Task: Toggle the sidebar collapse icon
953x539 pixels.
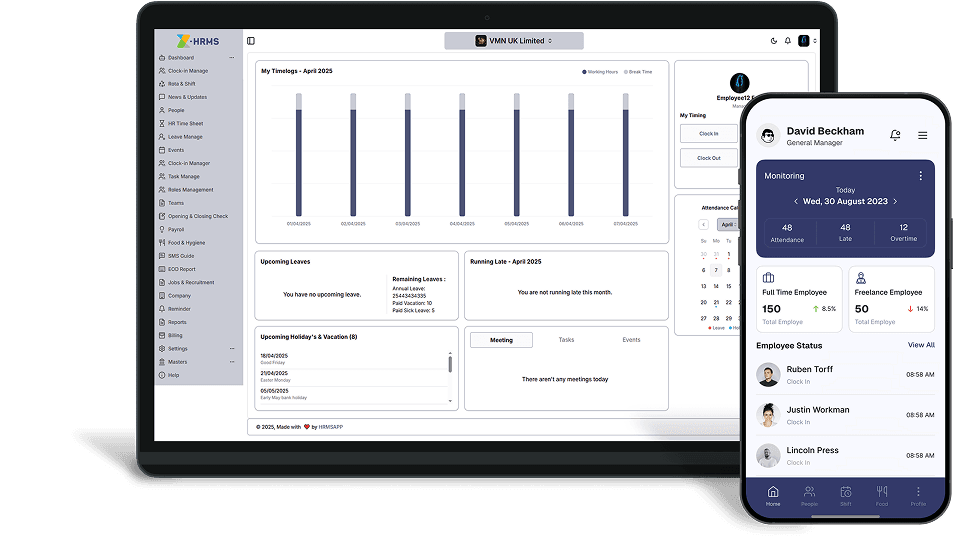Action: [251, 41]
